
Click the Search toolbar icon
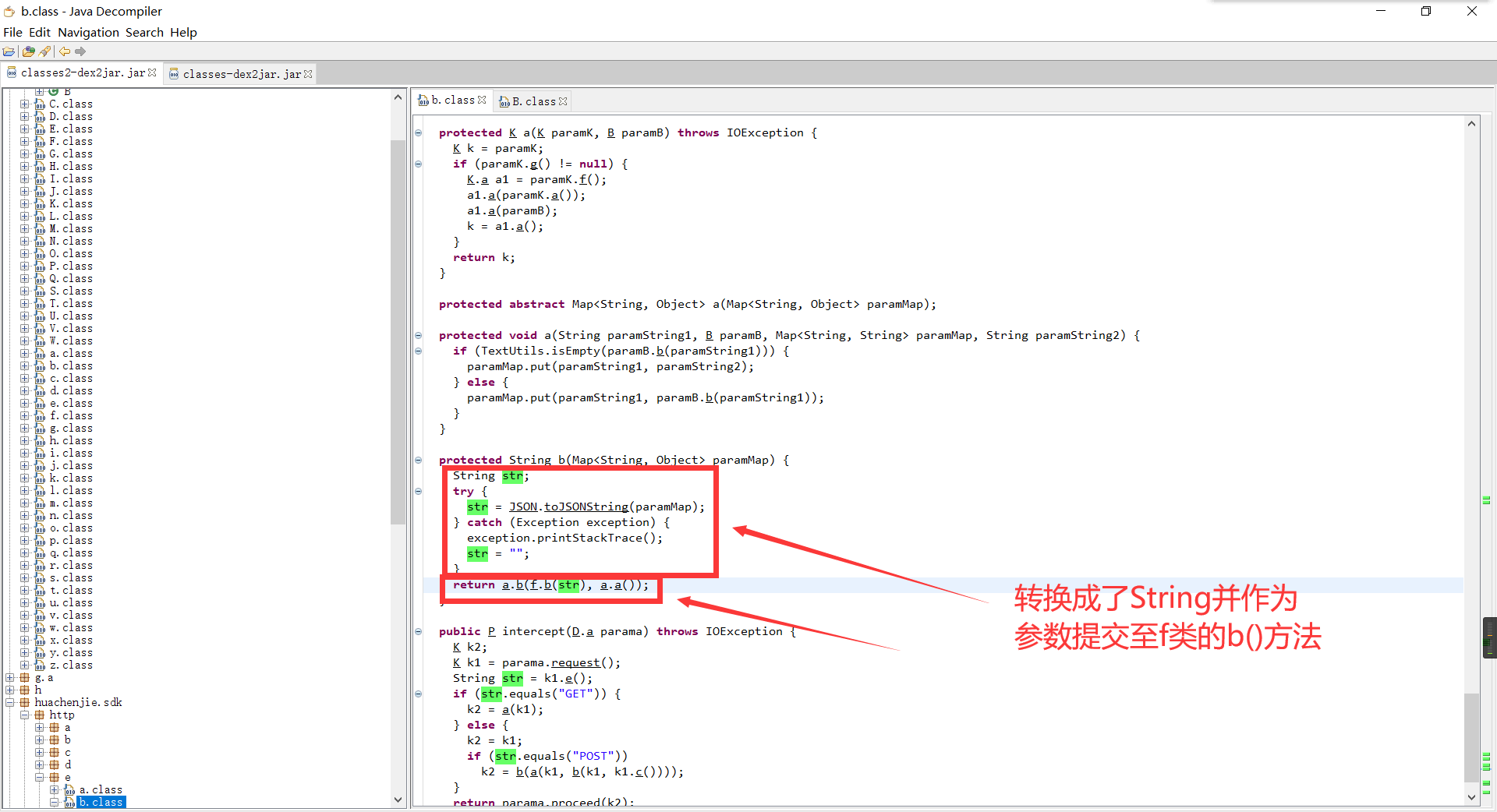pos(45,51)
